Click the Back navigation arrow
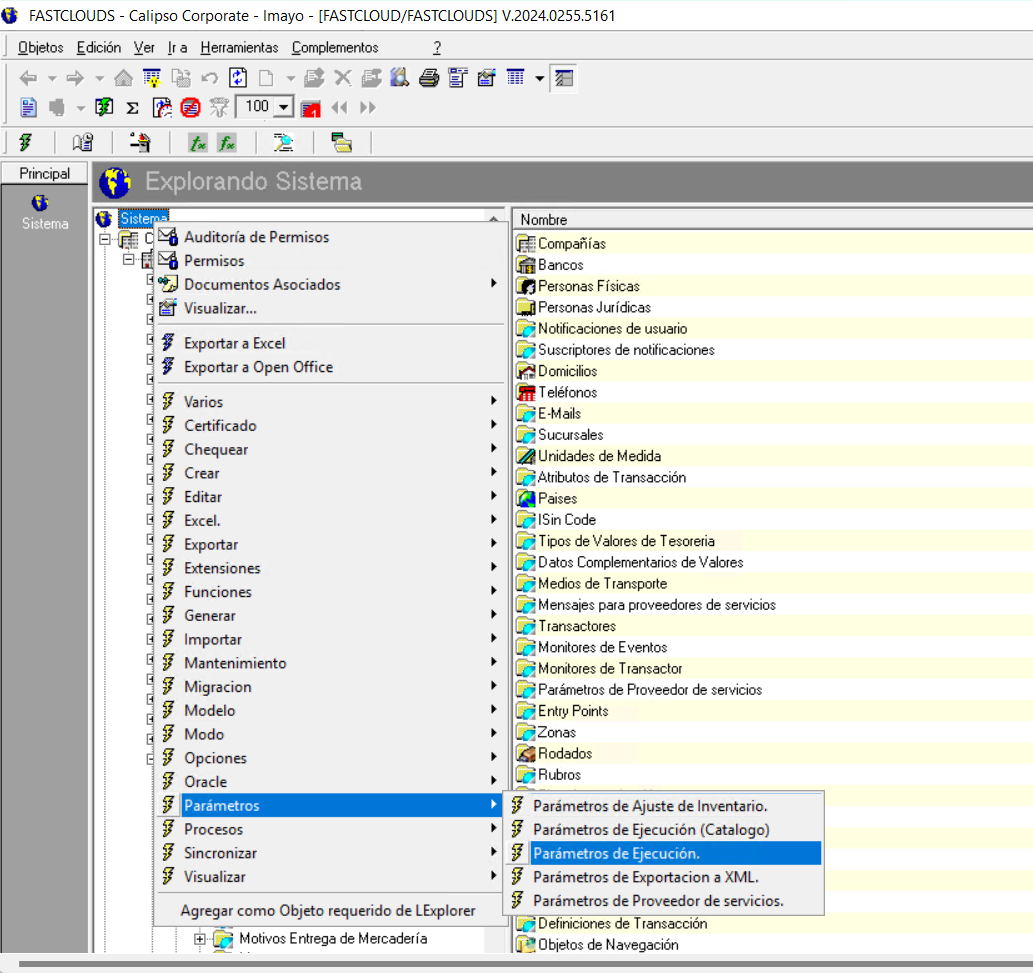 tap(28, 78)
